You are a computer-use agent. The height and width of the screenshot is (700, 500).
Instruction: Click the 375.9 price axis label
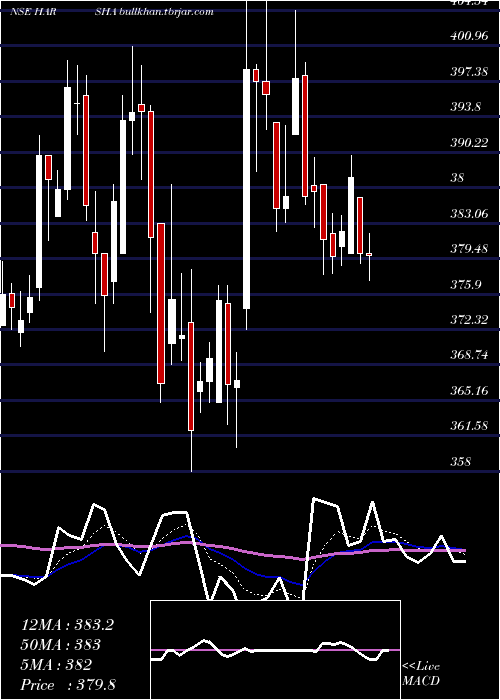tap(466, 284)
